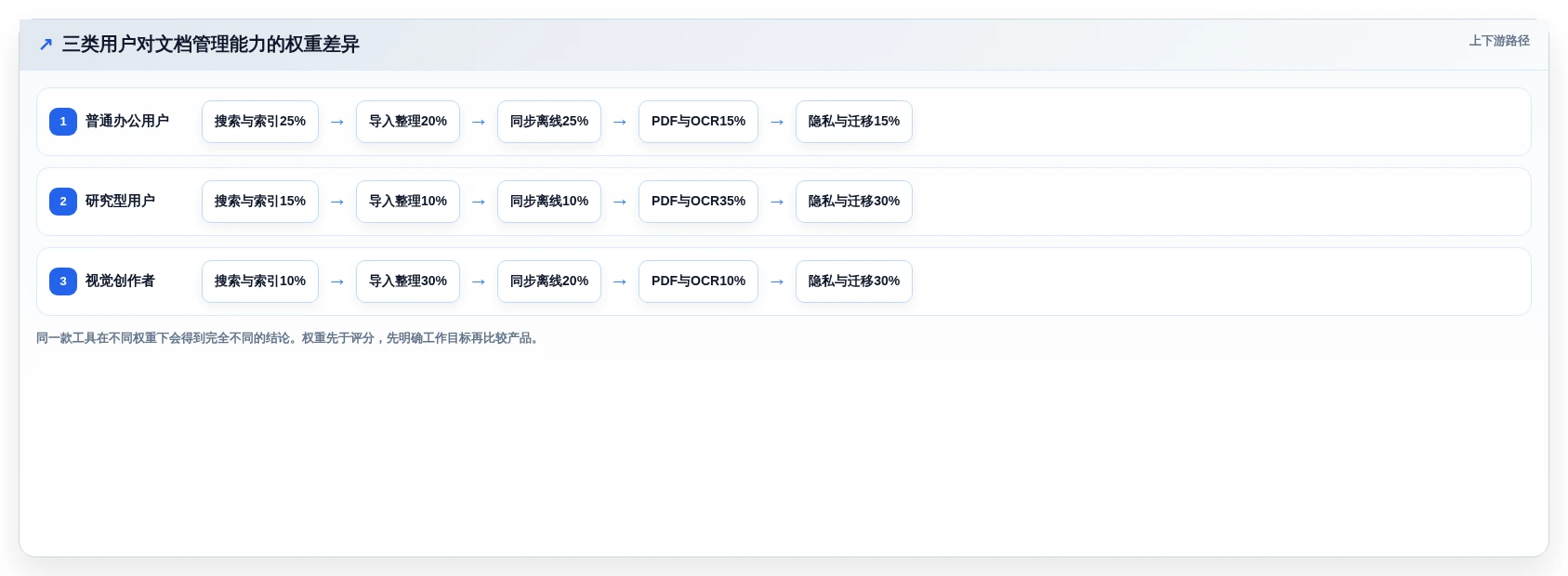Click the arrow after 同步离线20%

point(620,281)
